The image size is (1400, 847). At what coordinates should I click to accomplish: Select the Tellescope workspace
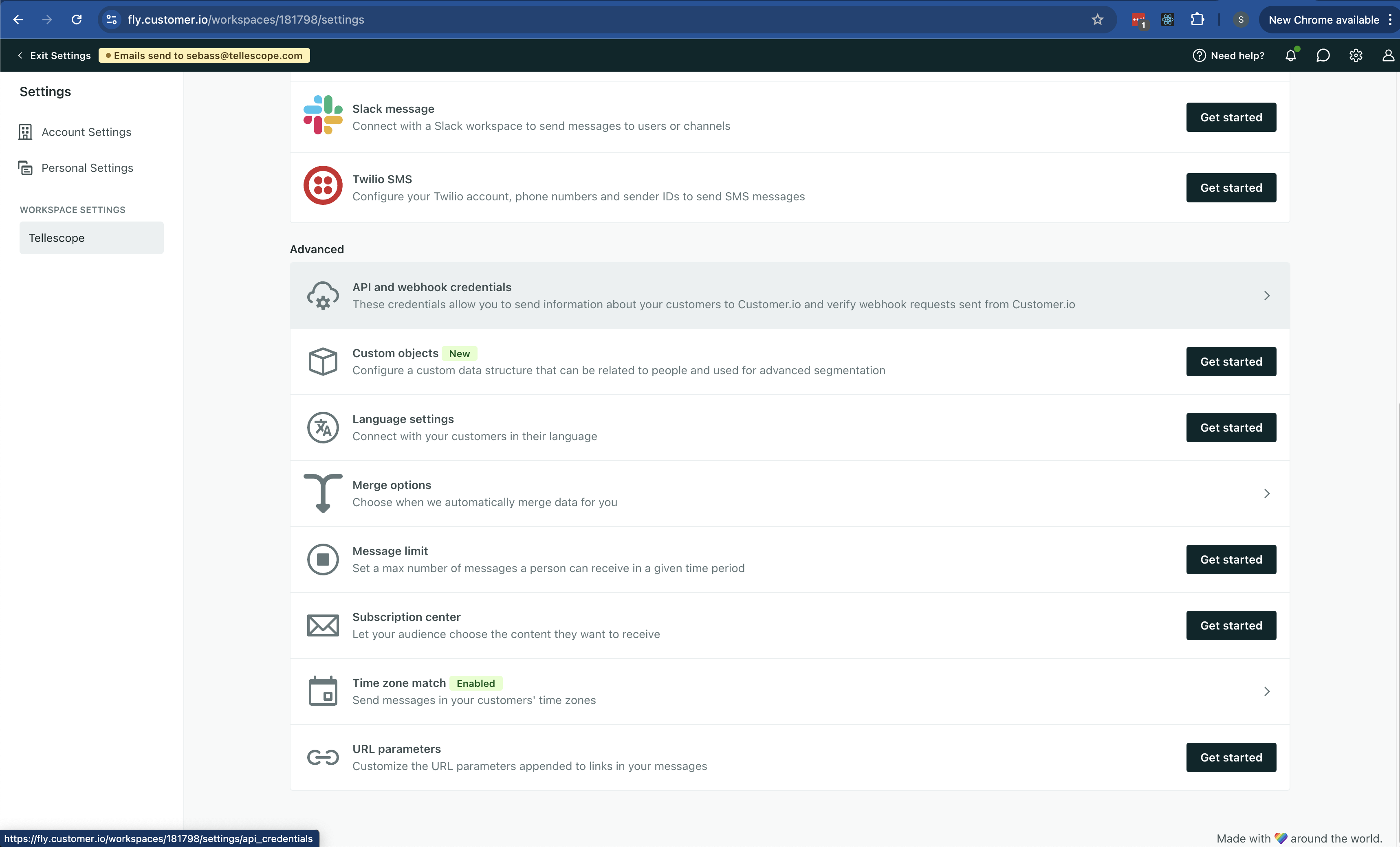pos(91,238)
